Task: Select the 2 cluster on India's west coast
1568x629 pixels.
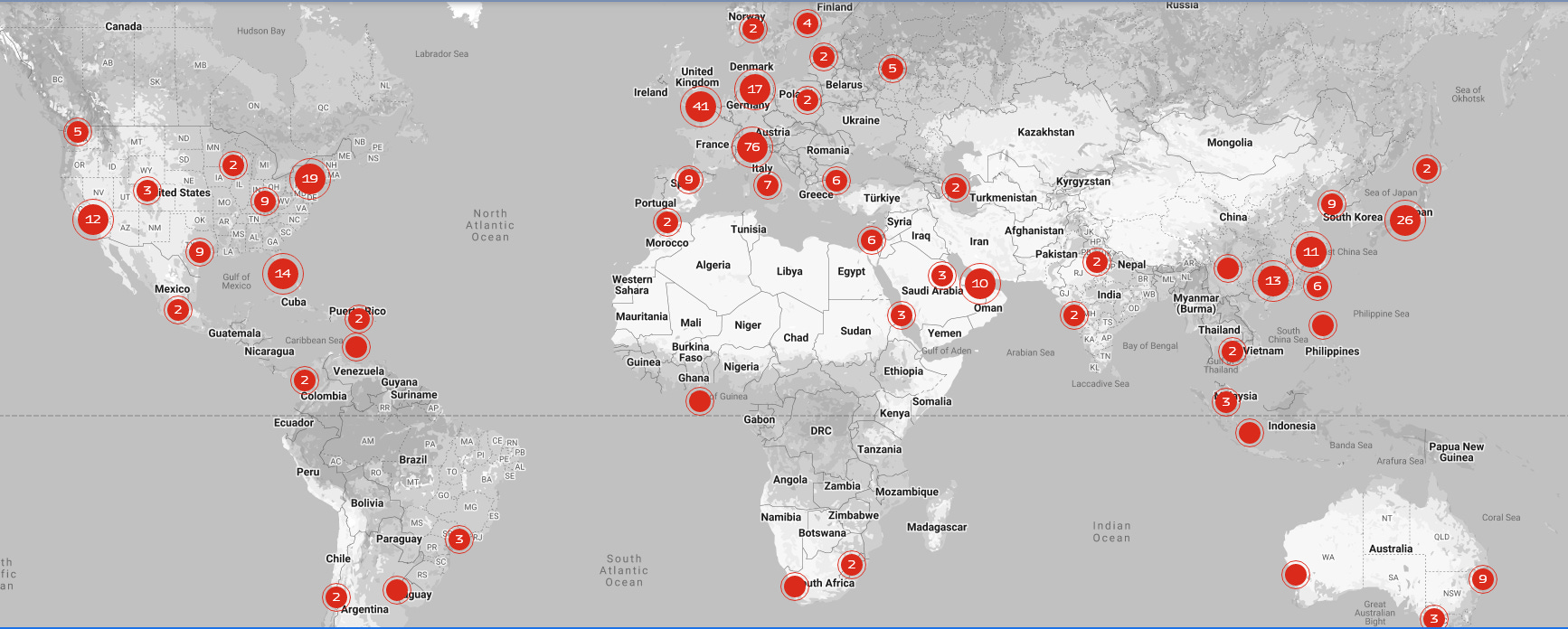Action: click(x=1074, y=314)
